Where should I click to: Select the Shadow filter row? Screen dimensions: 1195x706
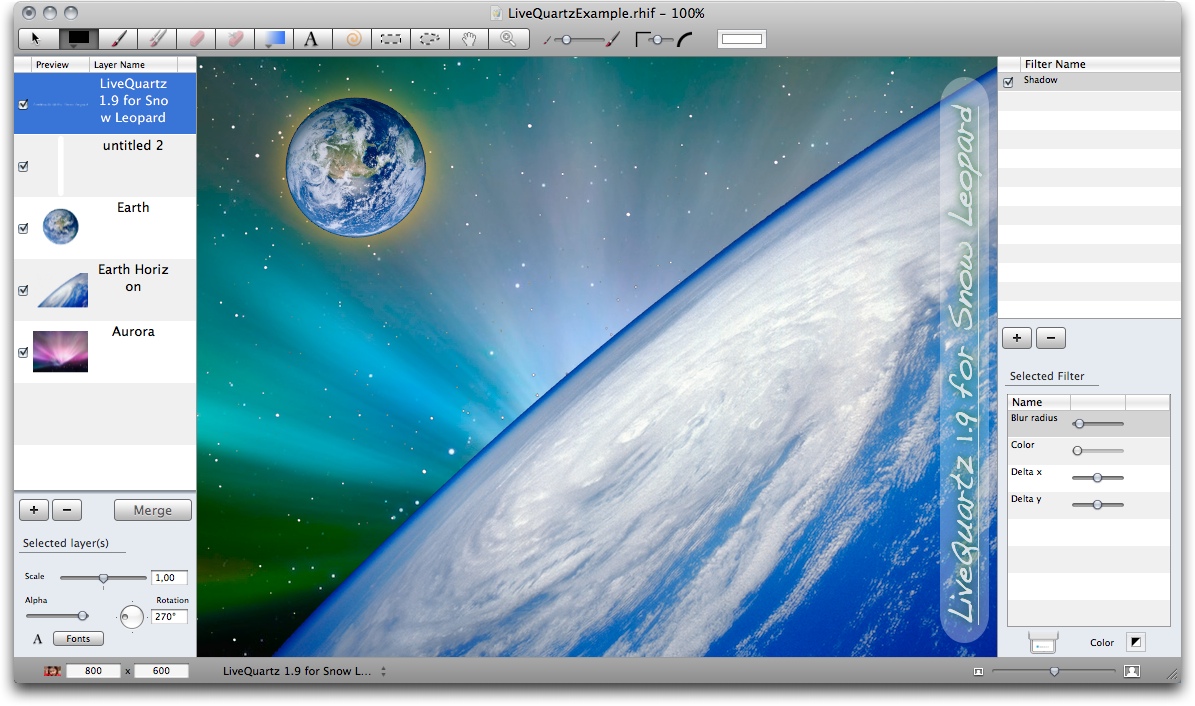[x=1090, y=82]
